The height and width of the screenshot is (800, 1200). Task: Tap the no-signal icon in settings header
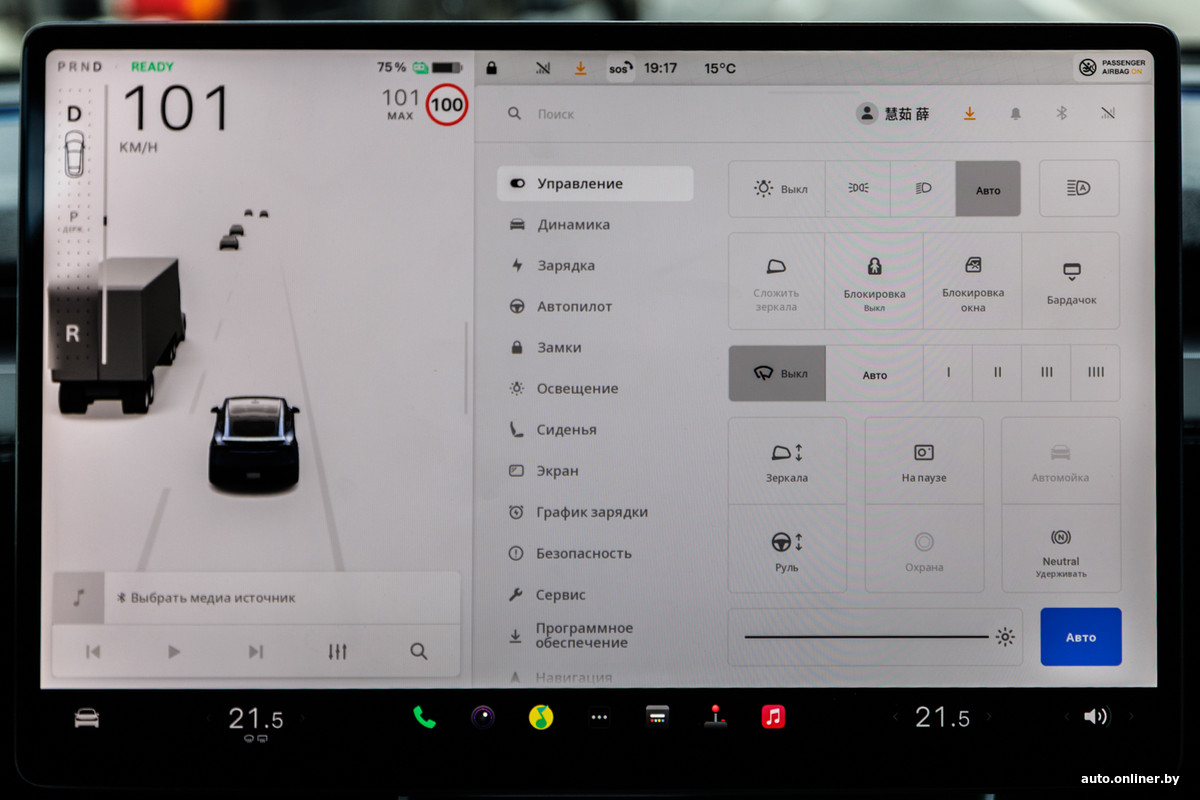[1108, 114]
